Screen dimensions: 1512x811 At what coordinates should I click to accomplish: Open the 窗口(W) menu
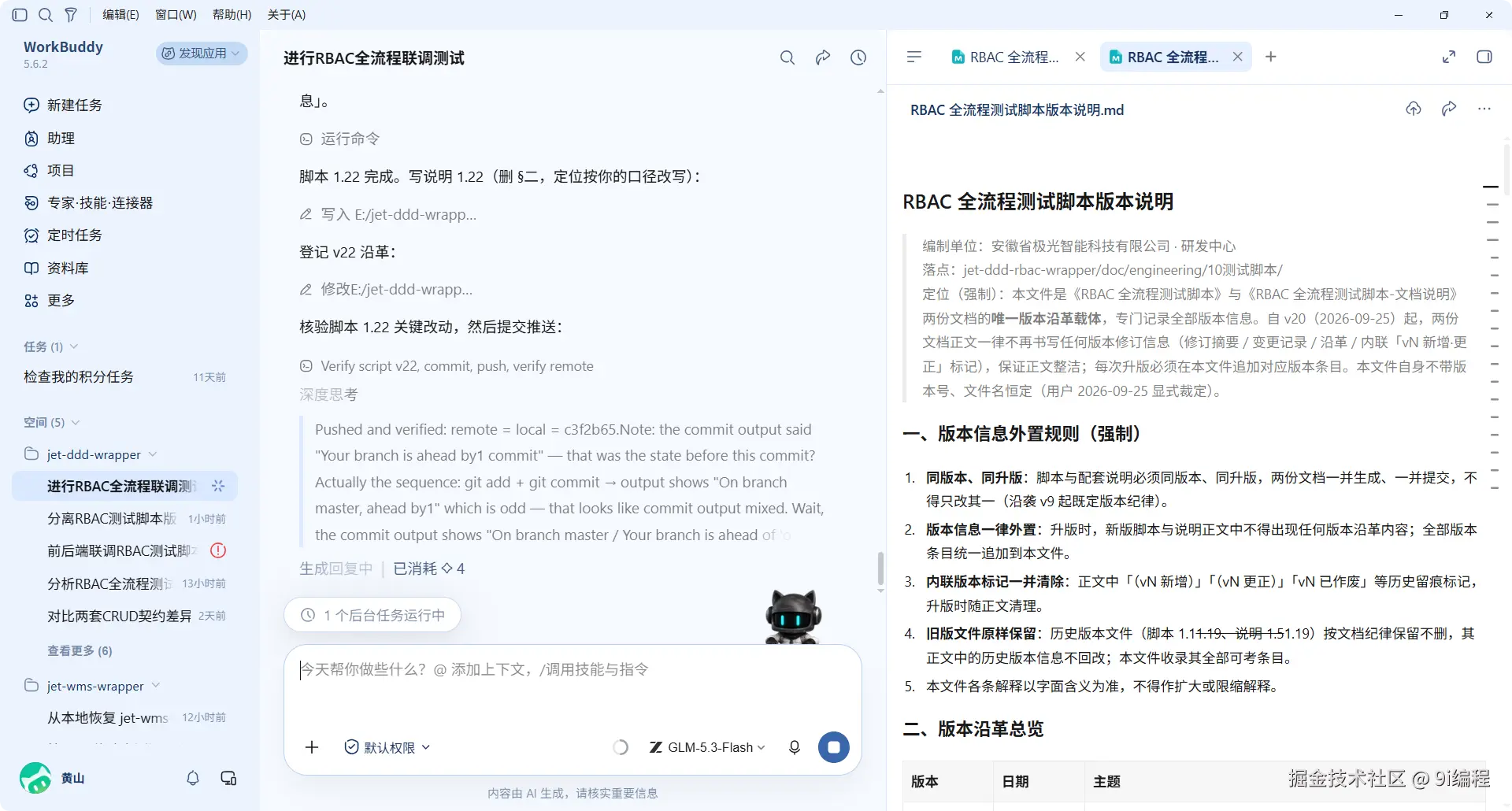[x=176, y=15]
